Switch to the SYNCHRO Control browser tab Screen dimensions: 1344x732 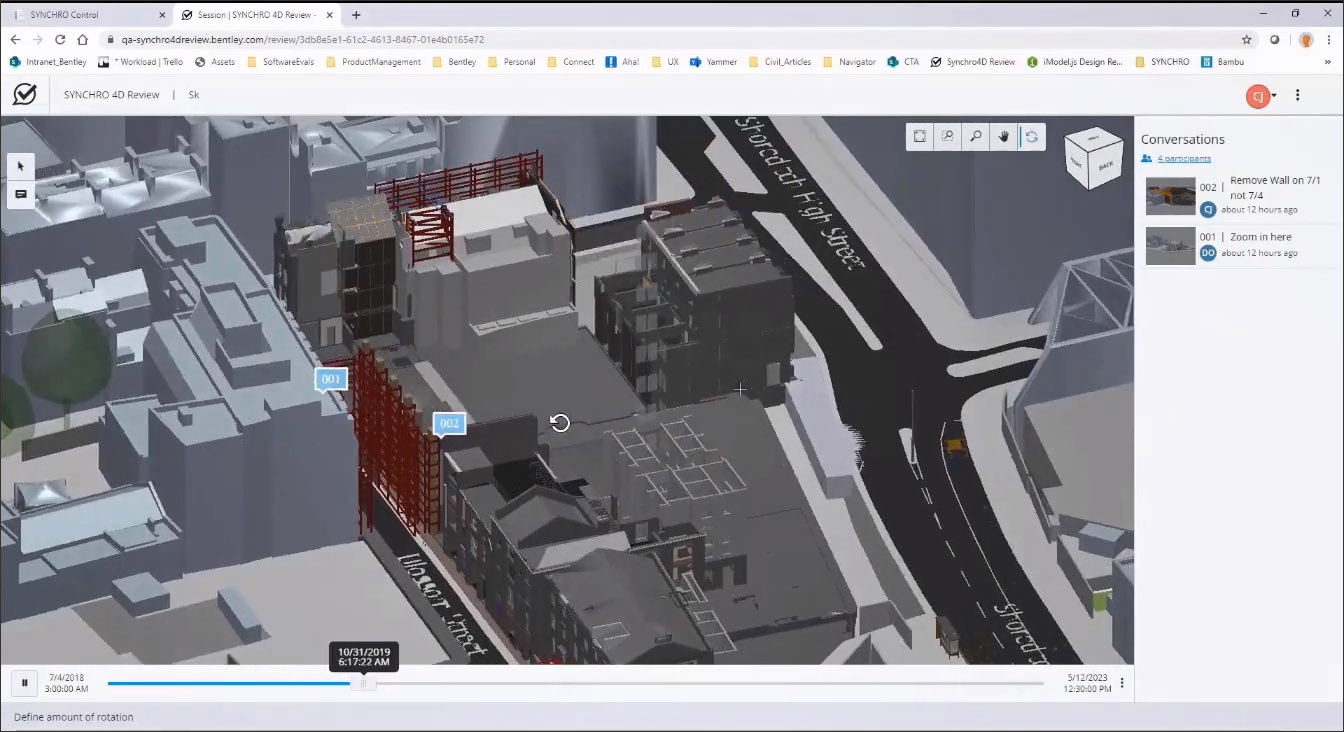85,15
